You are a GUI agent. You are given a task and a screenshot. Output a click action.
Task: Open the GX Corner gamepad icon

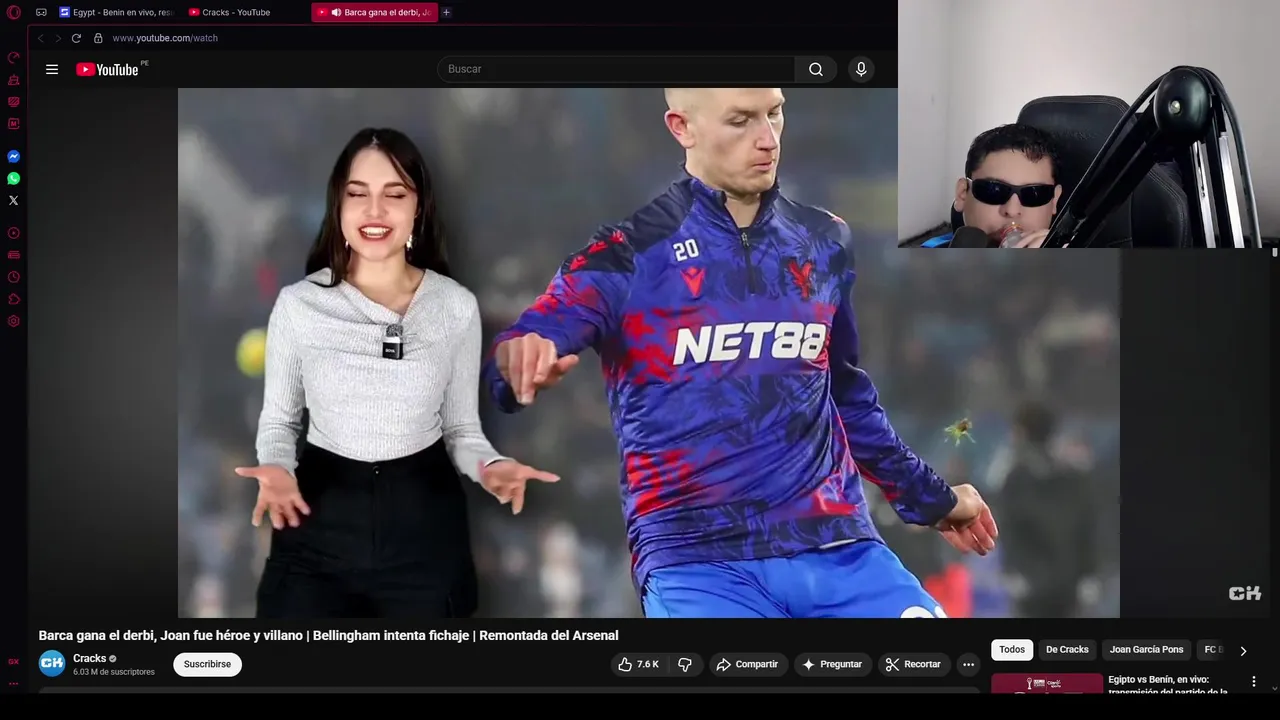[41, 12]
